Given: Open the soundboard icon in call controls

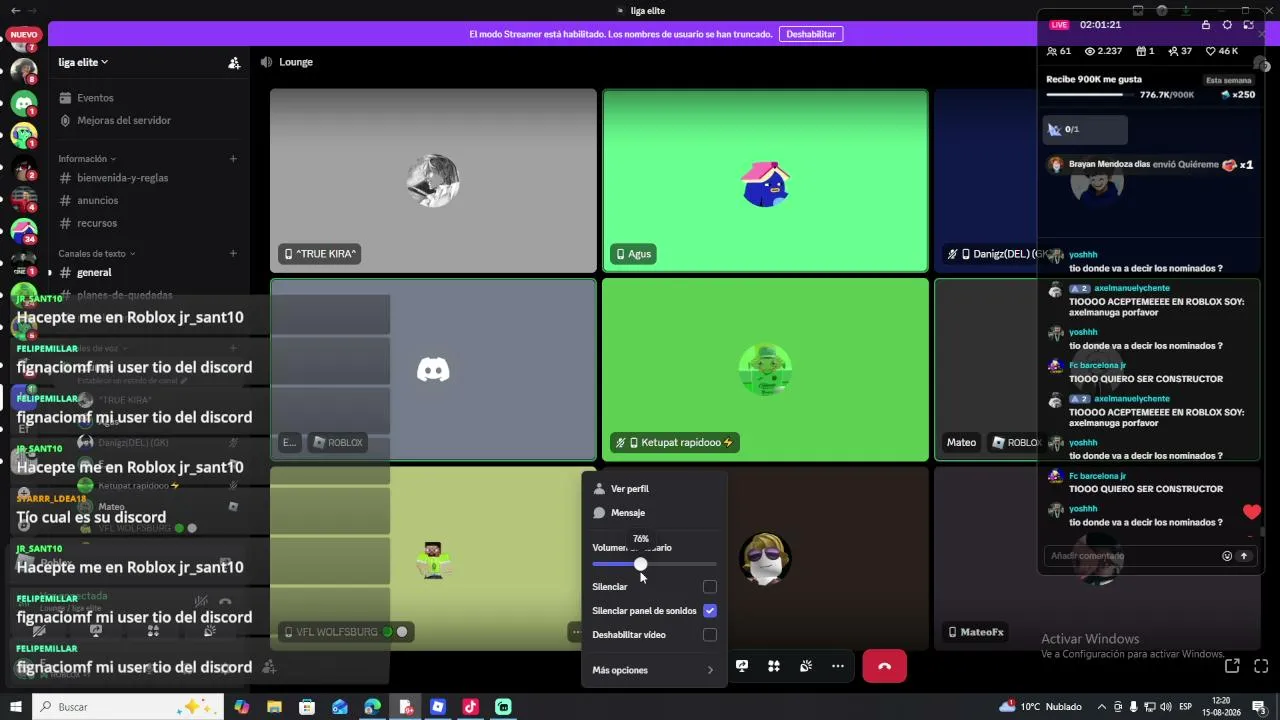Looking at the screenshot, I should (806, 666).
